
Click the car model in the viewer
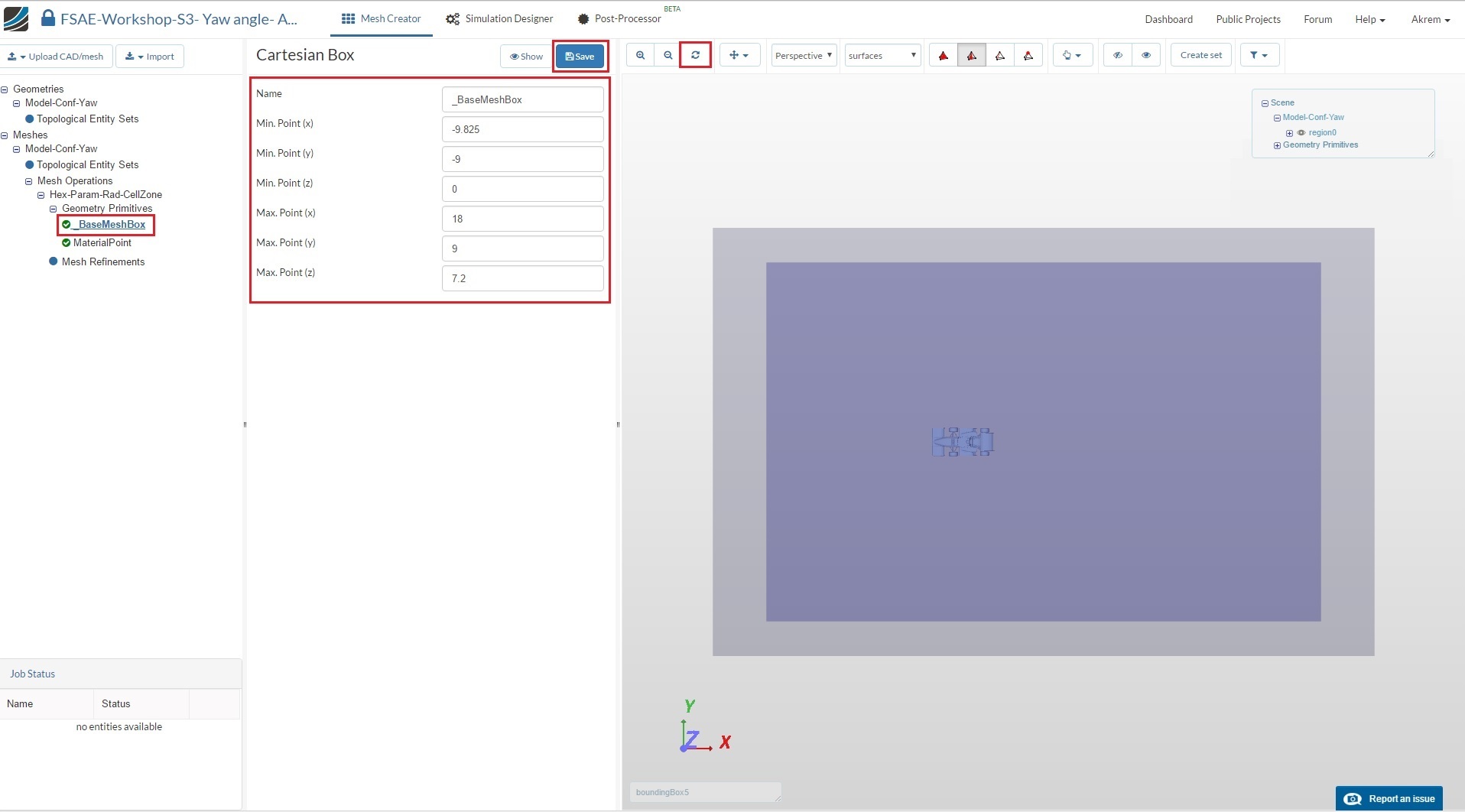pos(963,442)
